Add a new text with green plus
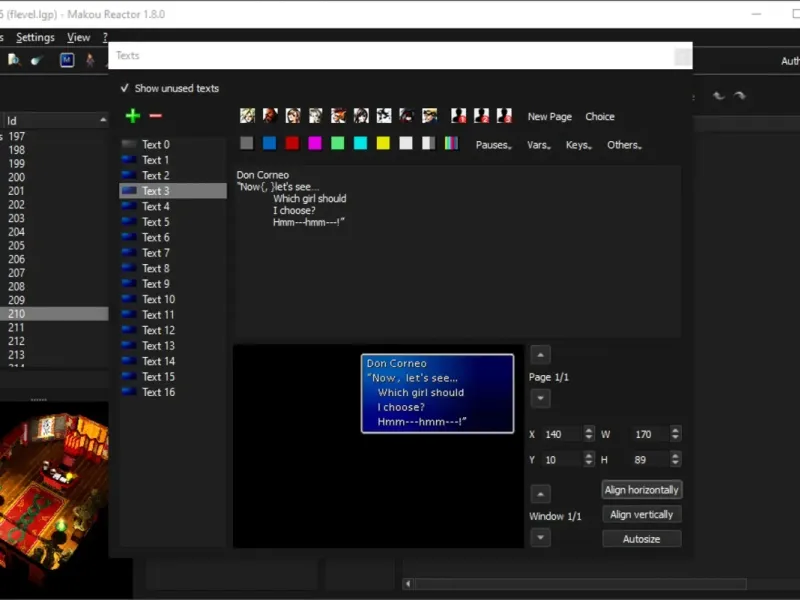 (x=133, y=116)
